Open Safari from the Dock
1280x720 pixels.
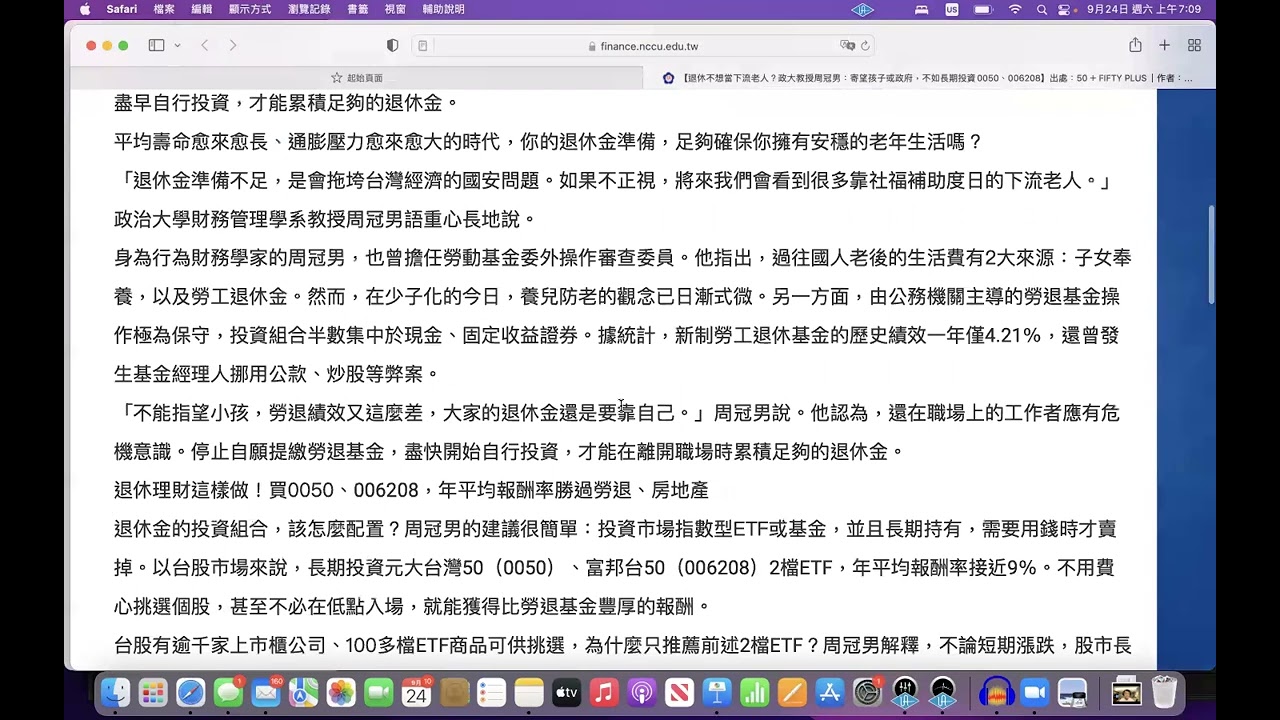[190, 692]
